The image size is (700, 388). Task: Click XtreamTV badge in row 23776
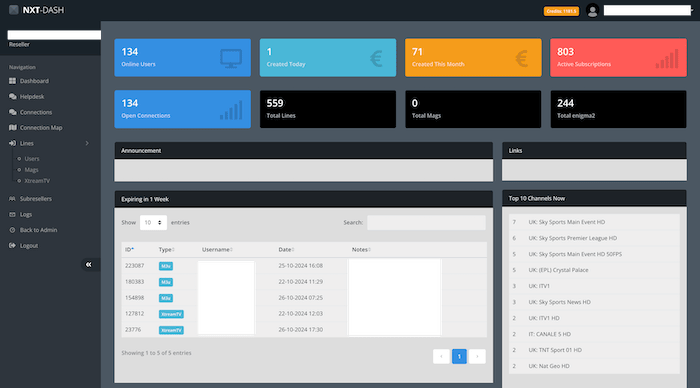point(171,330)
